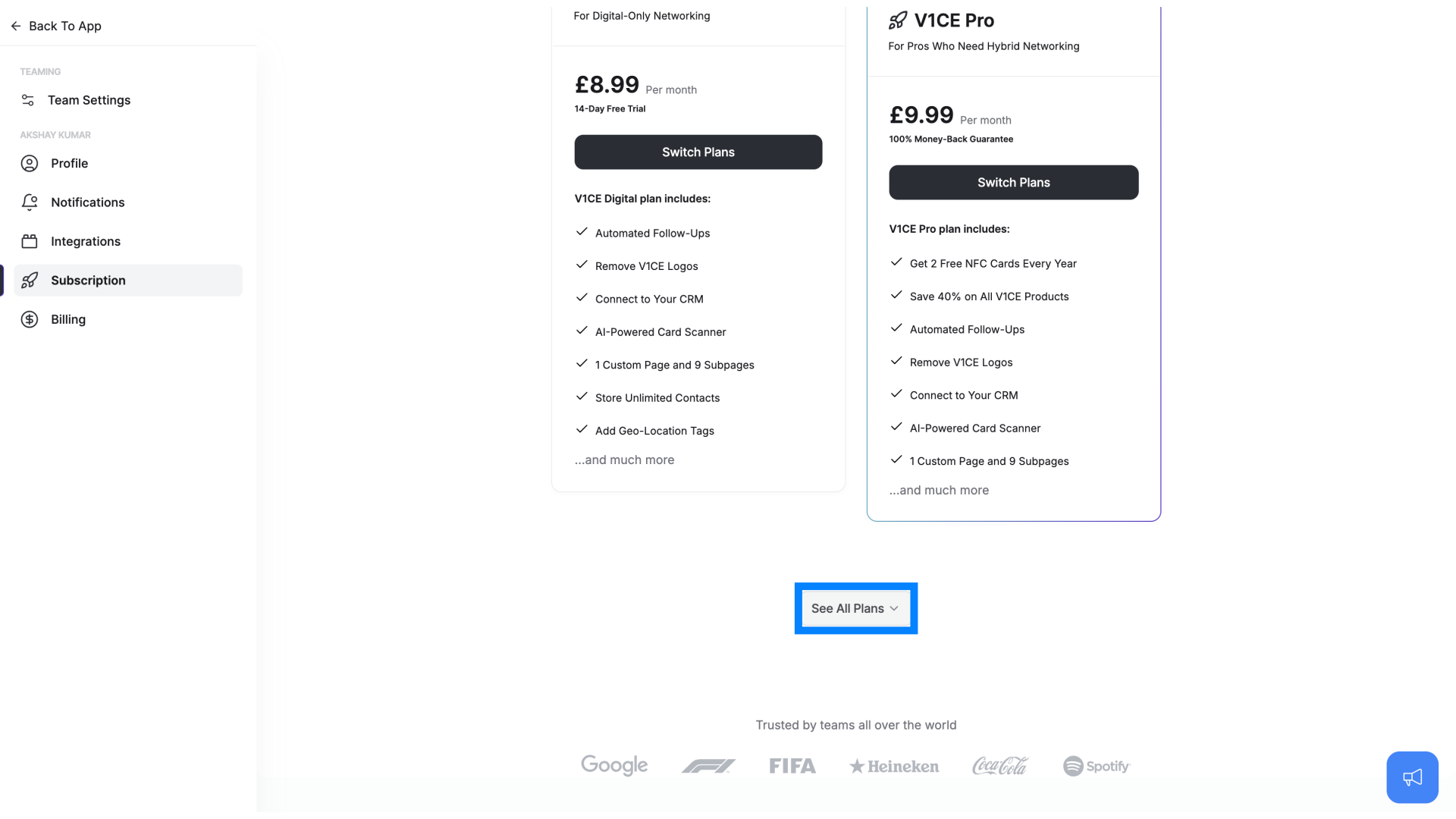Toggle Remove V1CE Logos checkbox Pro plan
1456x819 pixels.
click(896, 361)
